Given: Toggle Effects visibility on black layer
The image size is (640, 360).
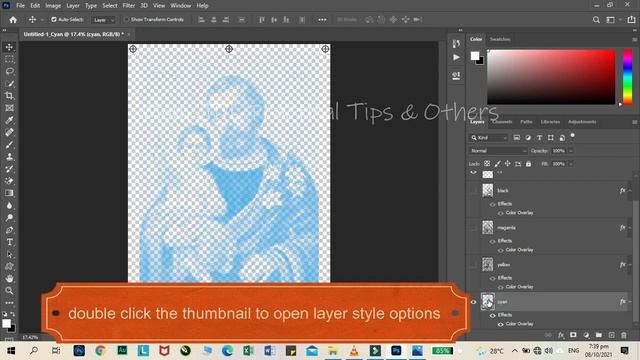Looking at the screenshot, I should click(x=493, y=204).
